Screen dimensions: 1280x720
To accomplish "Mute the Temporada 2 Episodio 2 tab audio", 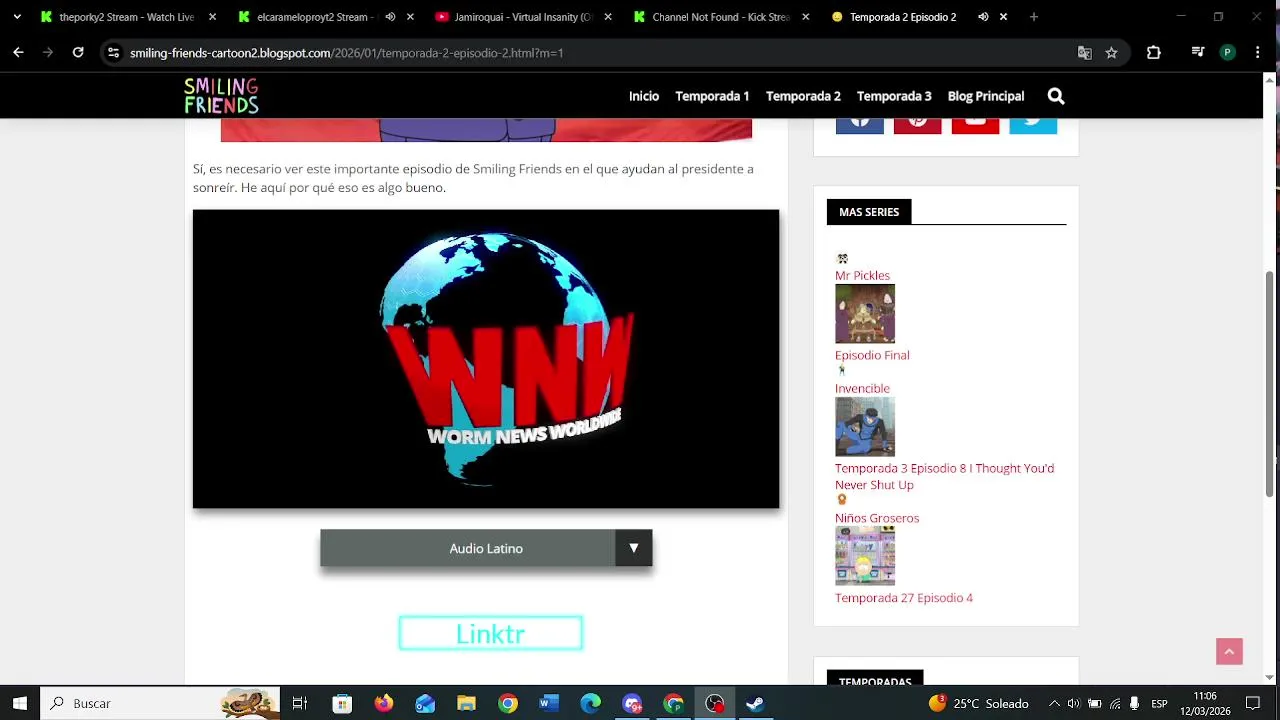I will pyautogui.click(x=983, y=17).
